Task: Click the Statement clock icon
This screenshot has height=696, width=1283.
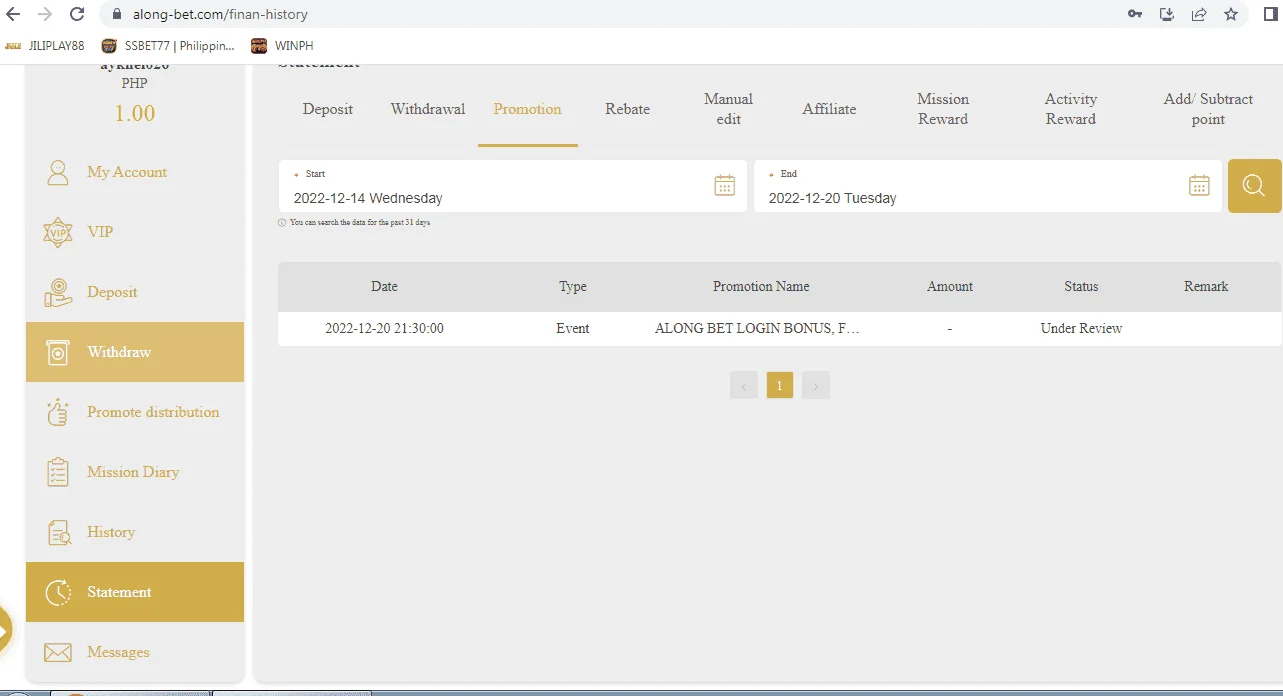Action: (x=58, y=592)
